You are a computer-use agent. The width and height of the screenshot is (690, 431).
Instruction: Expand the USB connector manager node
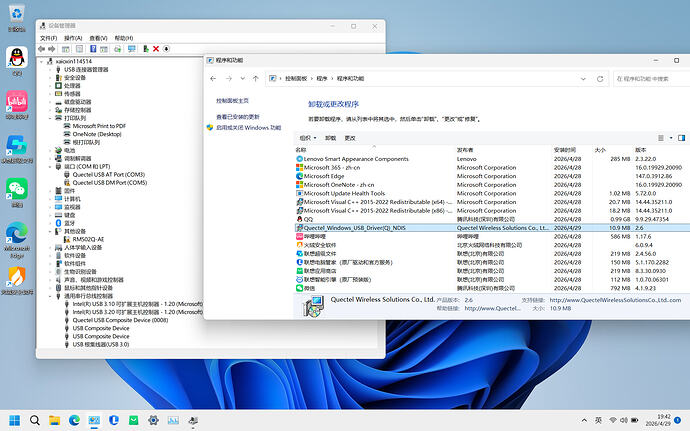pos(50,70)
